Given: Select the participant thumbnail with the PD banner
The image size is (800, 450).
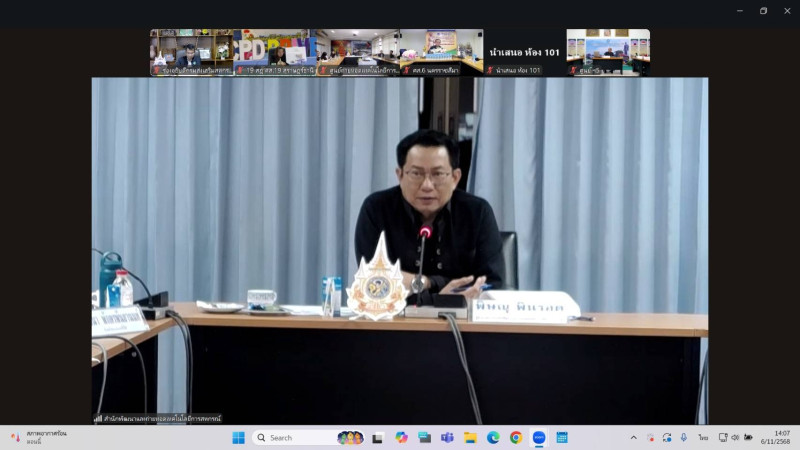Looking at the screenshot, I should [x=274, y=52].
